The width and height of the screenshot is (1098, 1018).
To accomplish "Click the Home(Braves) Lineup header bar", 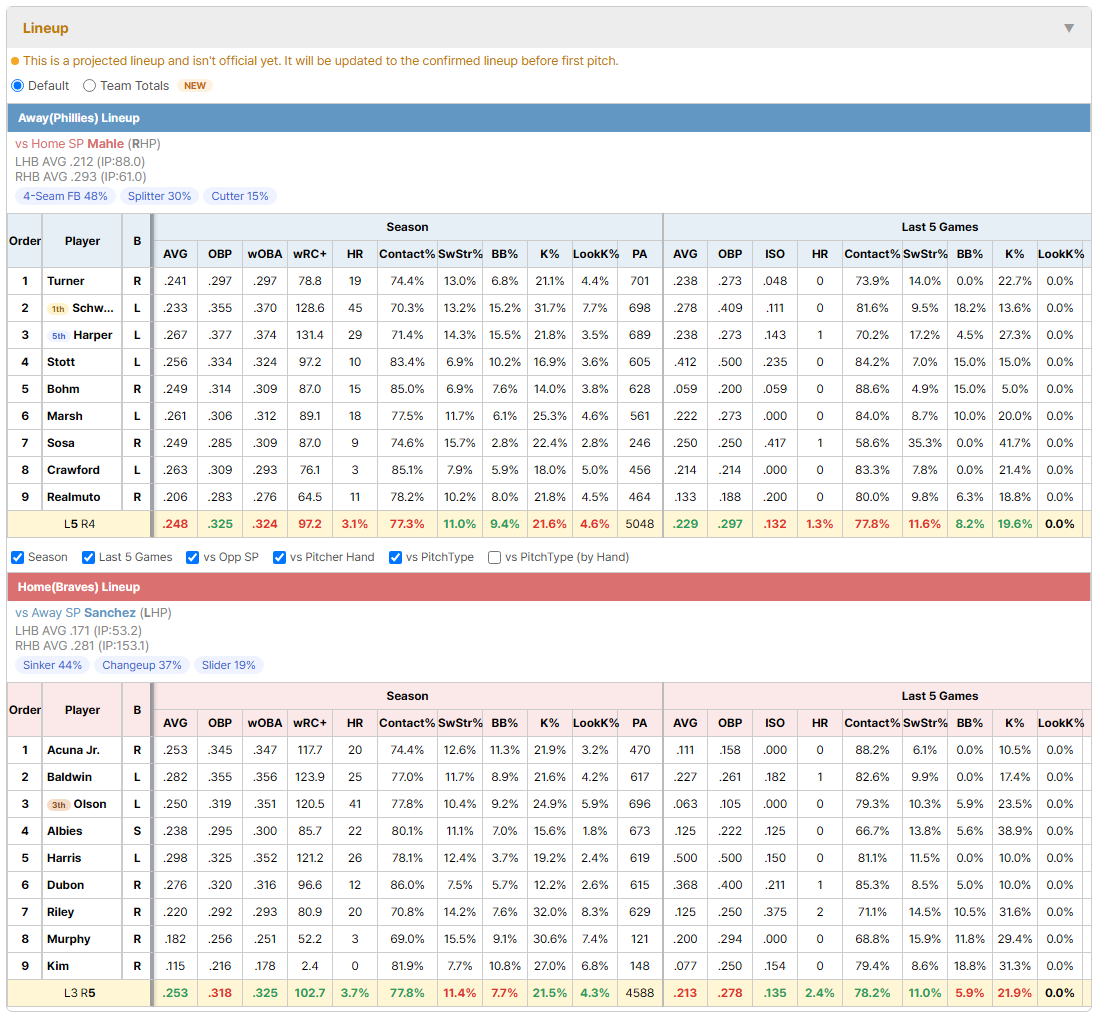I will pyautogui.click(x=549, y=587).
